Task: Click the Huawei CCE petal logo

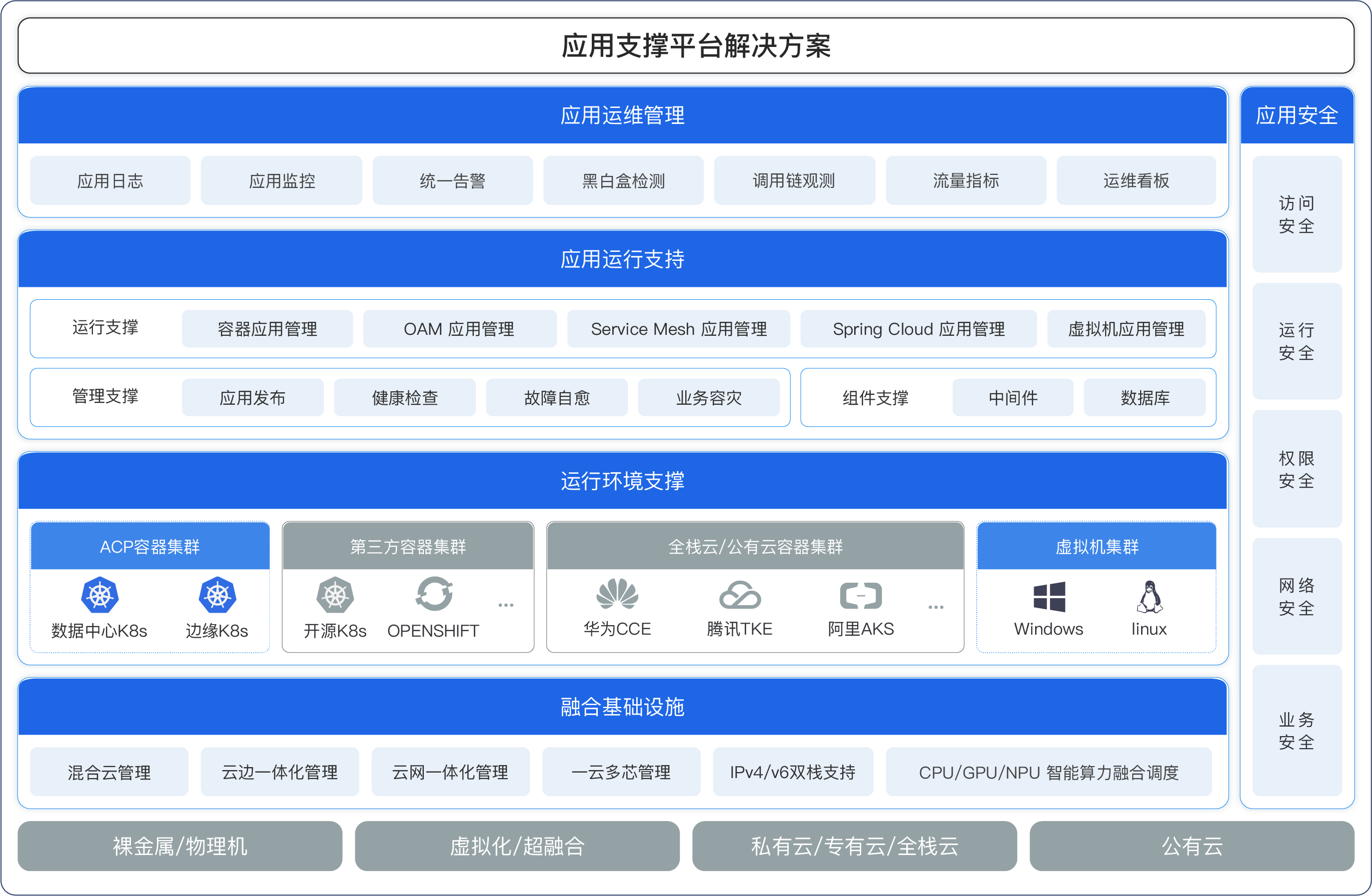Action: pos(617,594)
